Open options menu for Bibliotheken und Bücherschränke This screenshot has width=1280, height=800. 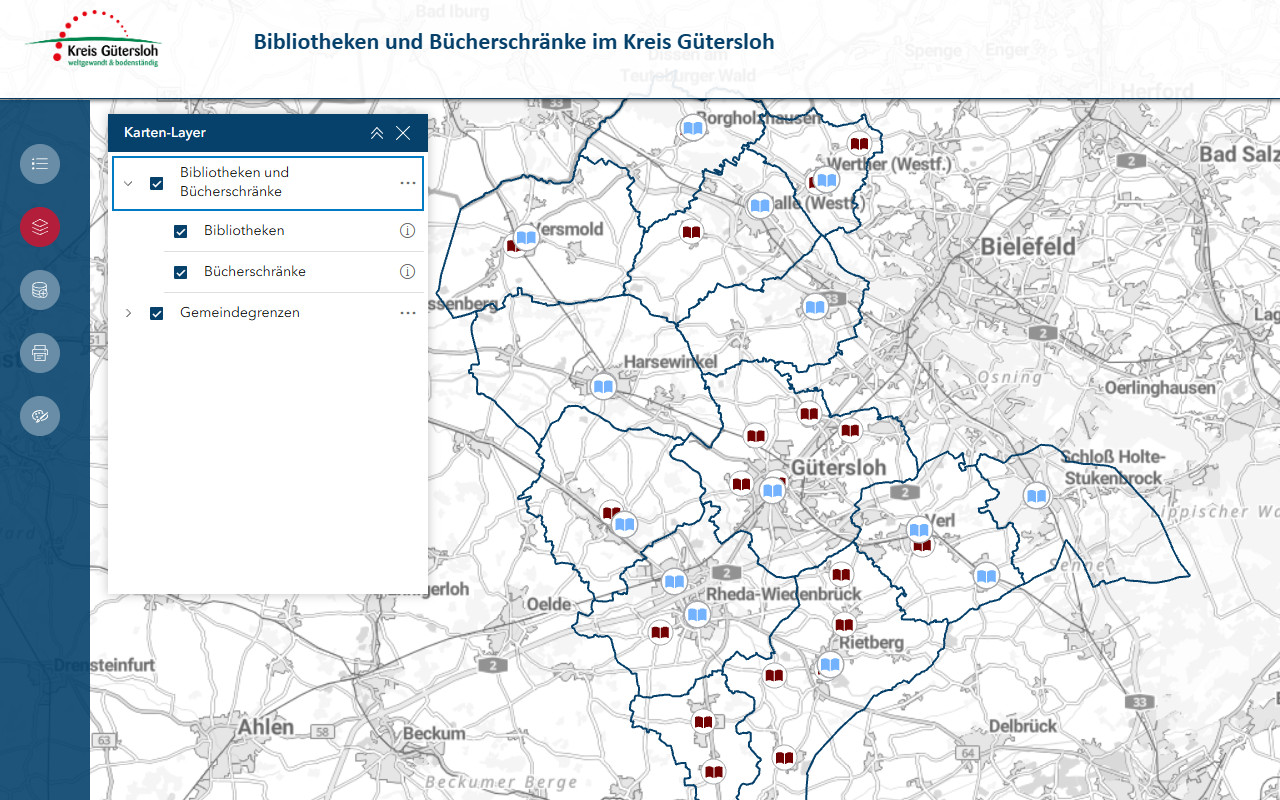click(x=407, y=183)
